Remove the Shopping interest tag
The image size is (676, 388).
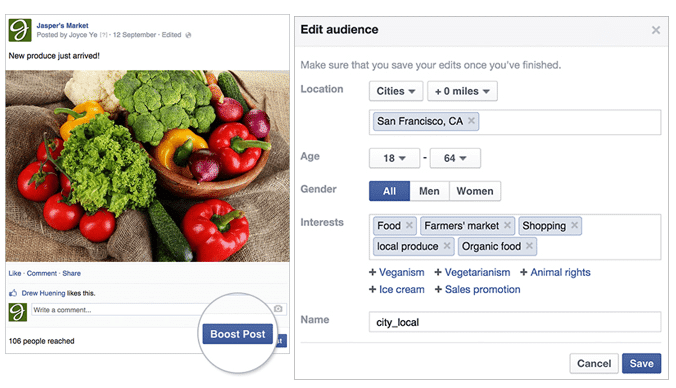[574, 225]
